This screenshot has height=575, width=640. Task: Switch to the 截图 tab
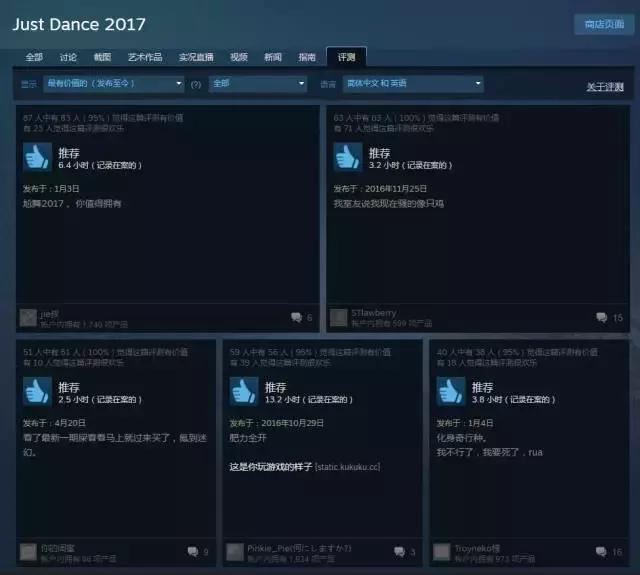click(x=102, y=57)
